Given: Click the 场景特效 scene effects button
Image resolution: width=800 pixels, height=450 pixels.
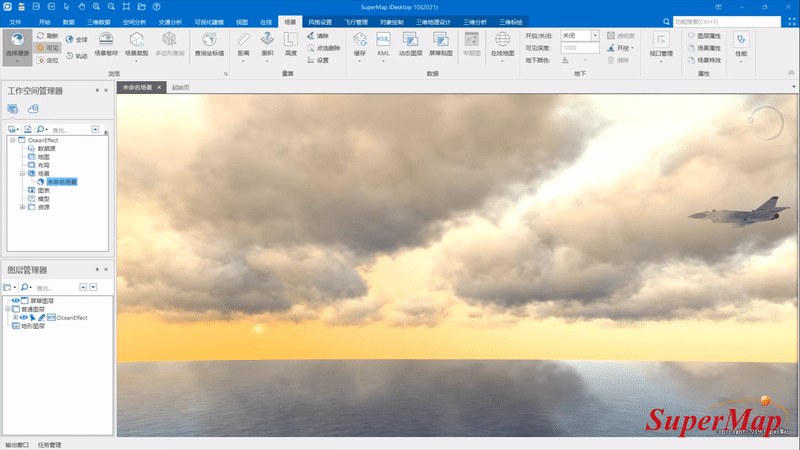Looking at the screenshot, I should point(704,60).
